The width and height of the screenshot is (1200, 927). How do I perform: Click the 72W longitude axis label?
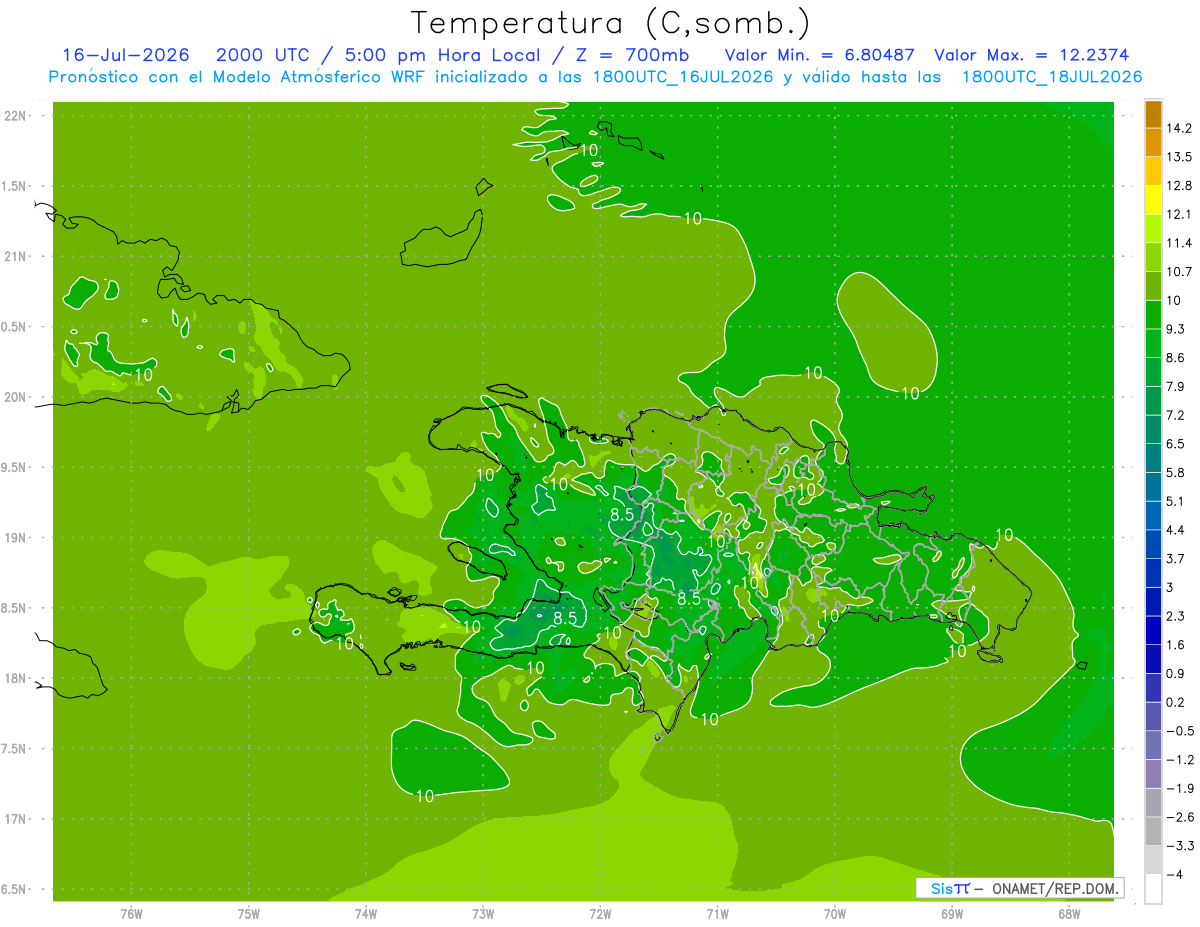pos(600,913)
